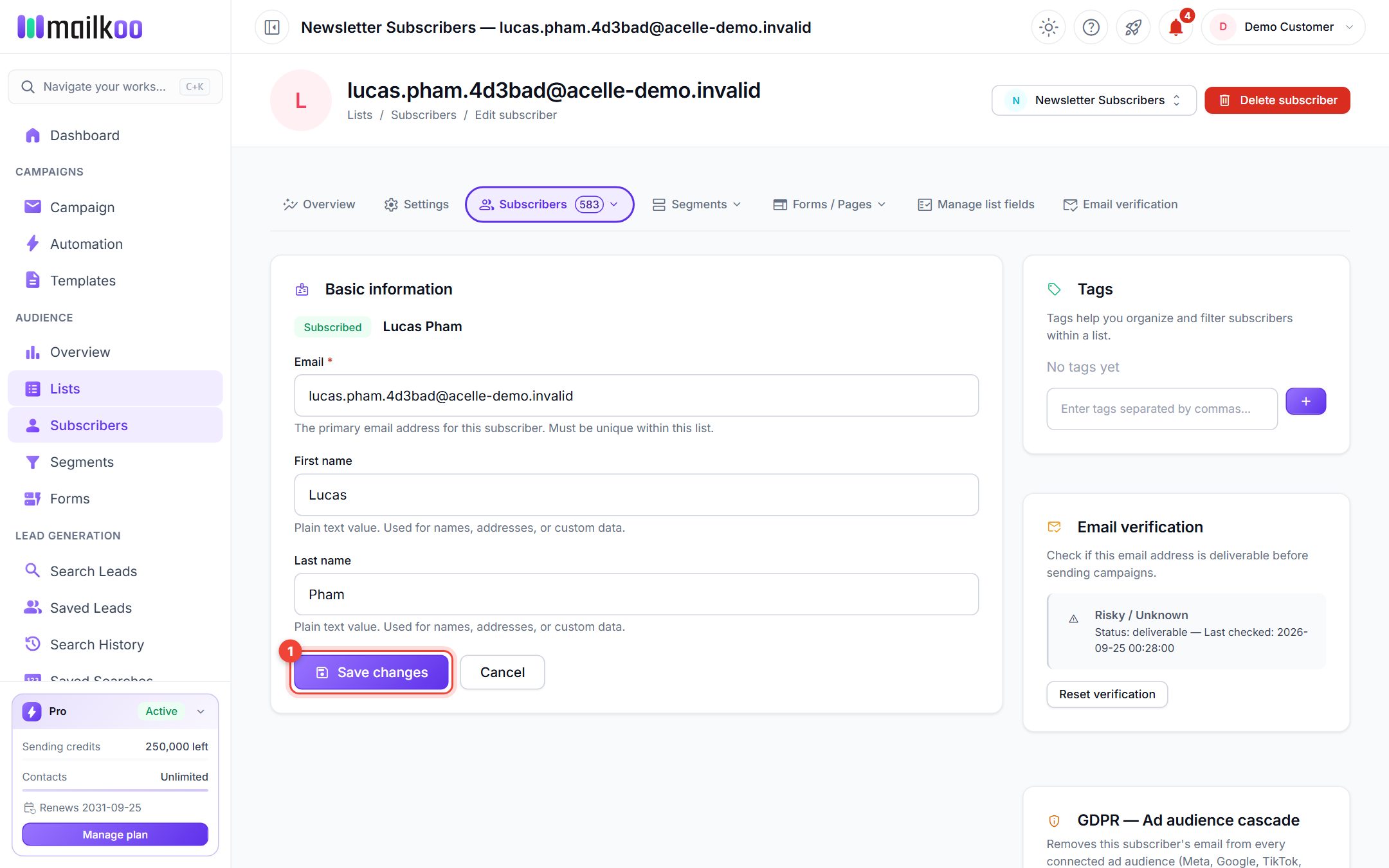Viewport: 1389px width, 868px height.
Task: Select Lists in the sidebar
Action: (115, 388)
